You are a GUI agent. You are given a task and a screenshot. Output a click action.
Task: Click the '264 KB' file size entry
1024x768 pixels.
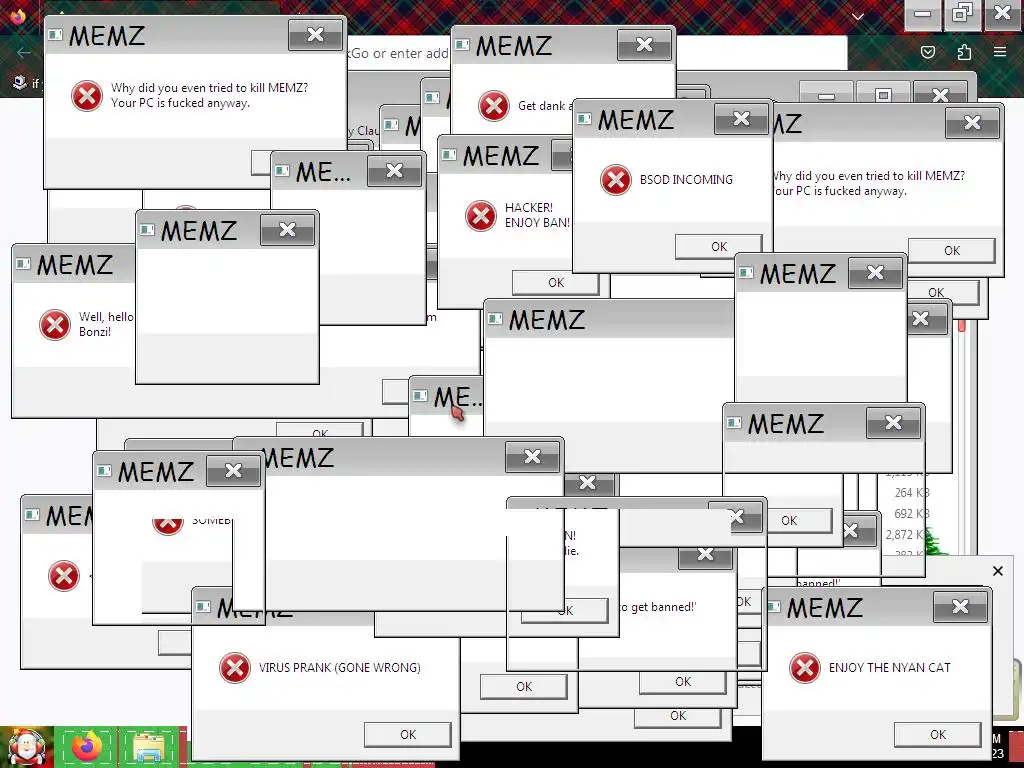tap(912, 492)
